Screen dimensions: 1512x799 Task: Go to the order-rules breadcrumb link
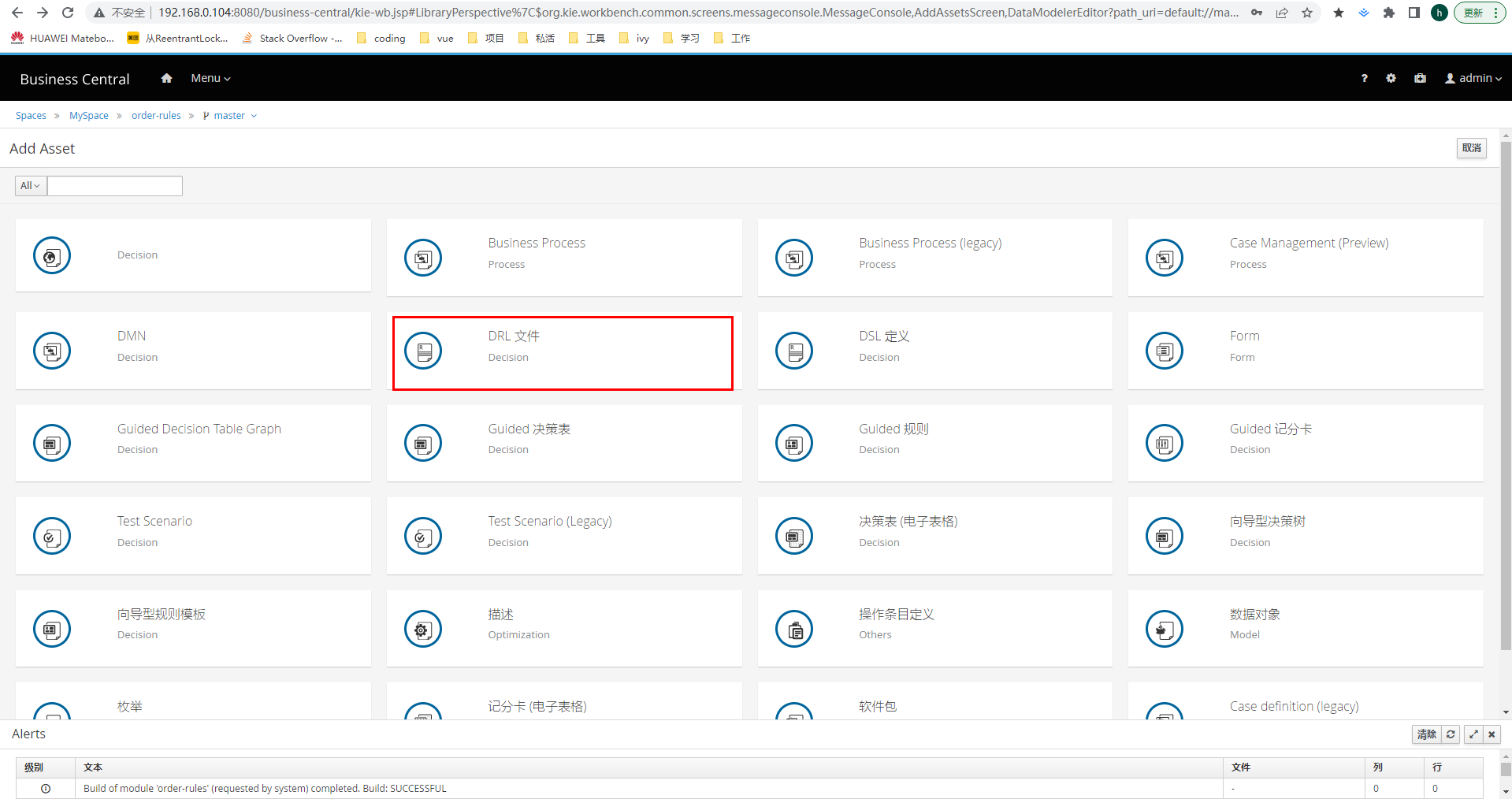click(156, 116)
